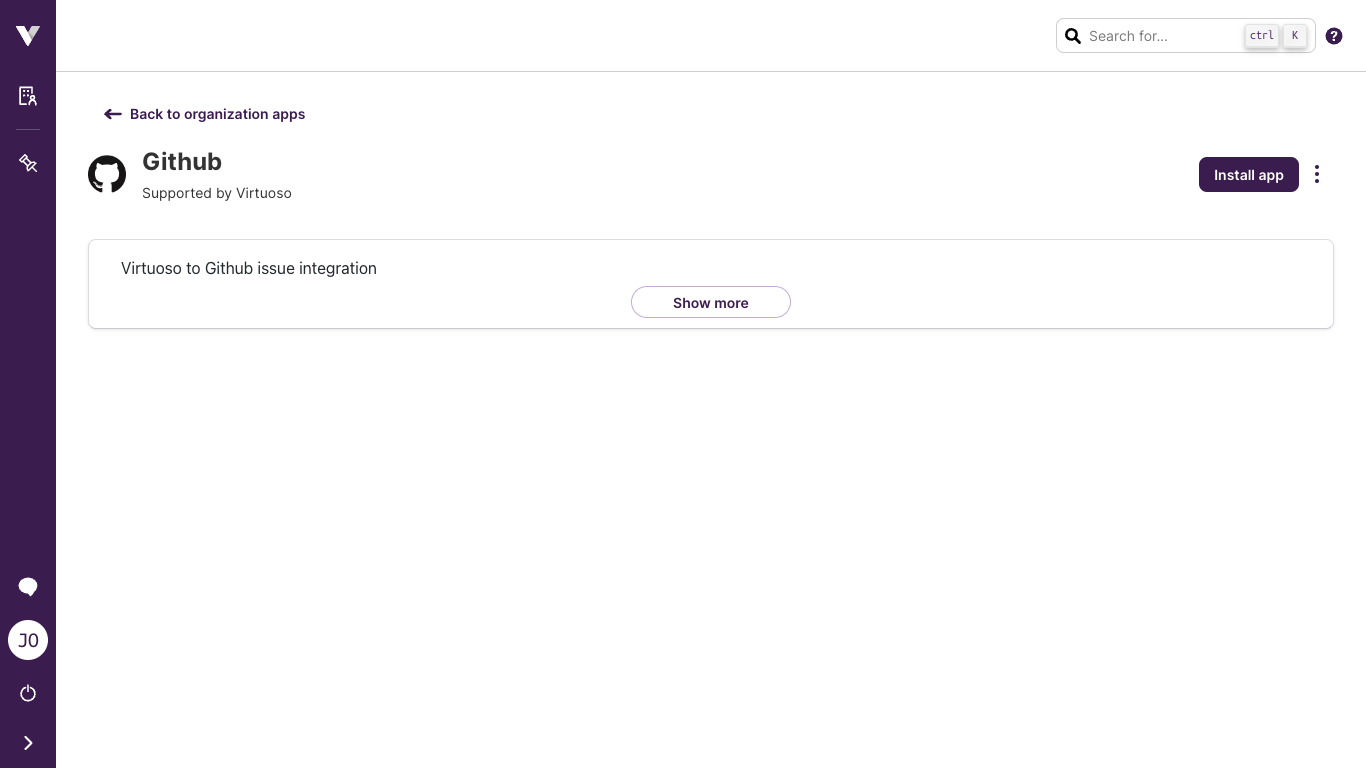The image size is (1366, 768).
Task: Click Virtuoso to Github issue integration text
Action: point(249,268)
